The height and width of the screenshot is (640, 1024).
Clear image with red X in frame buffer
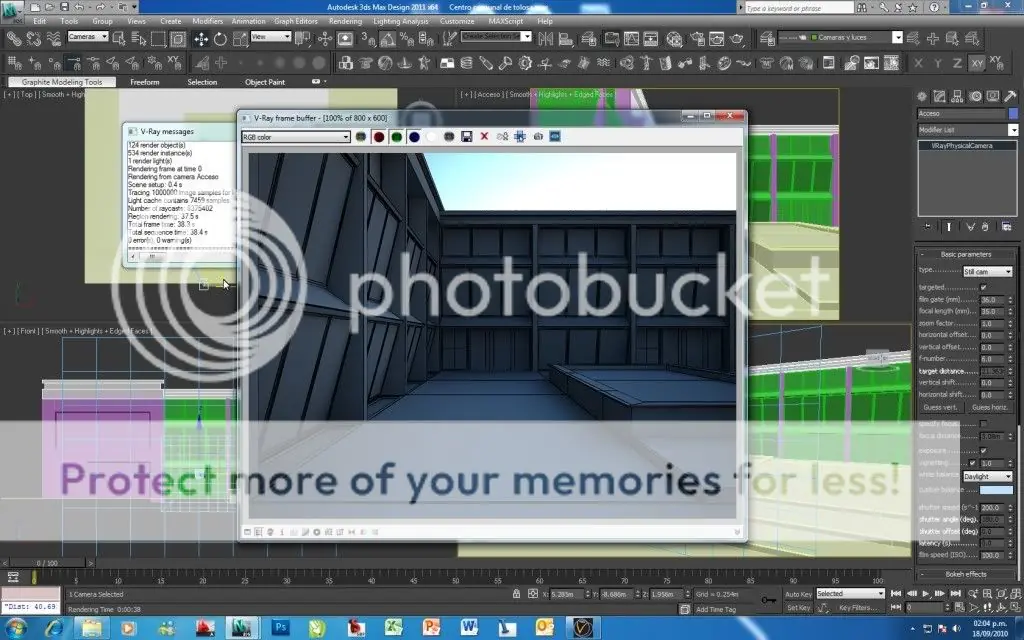(x=484, y=136)
